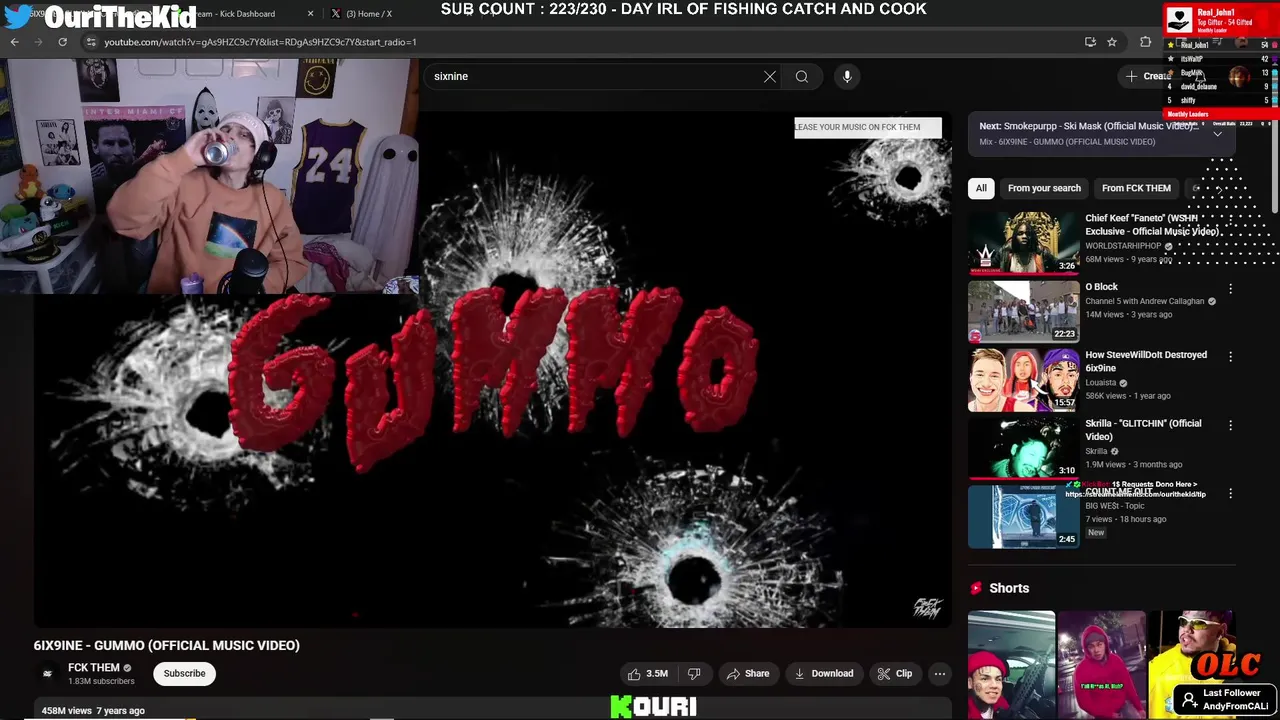
Task: Subscribe to the FCK THEM channel
Action: click(184, 673)
